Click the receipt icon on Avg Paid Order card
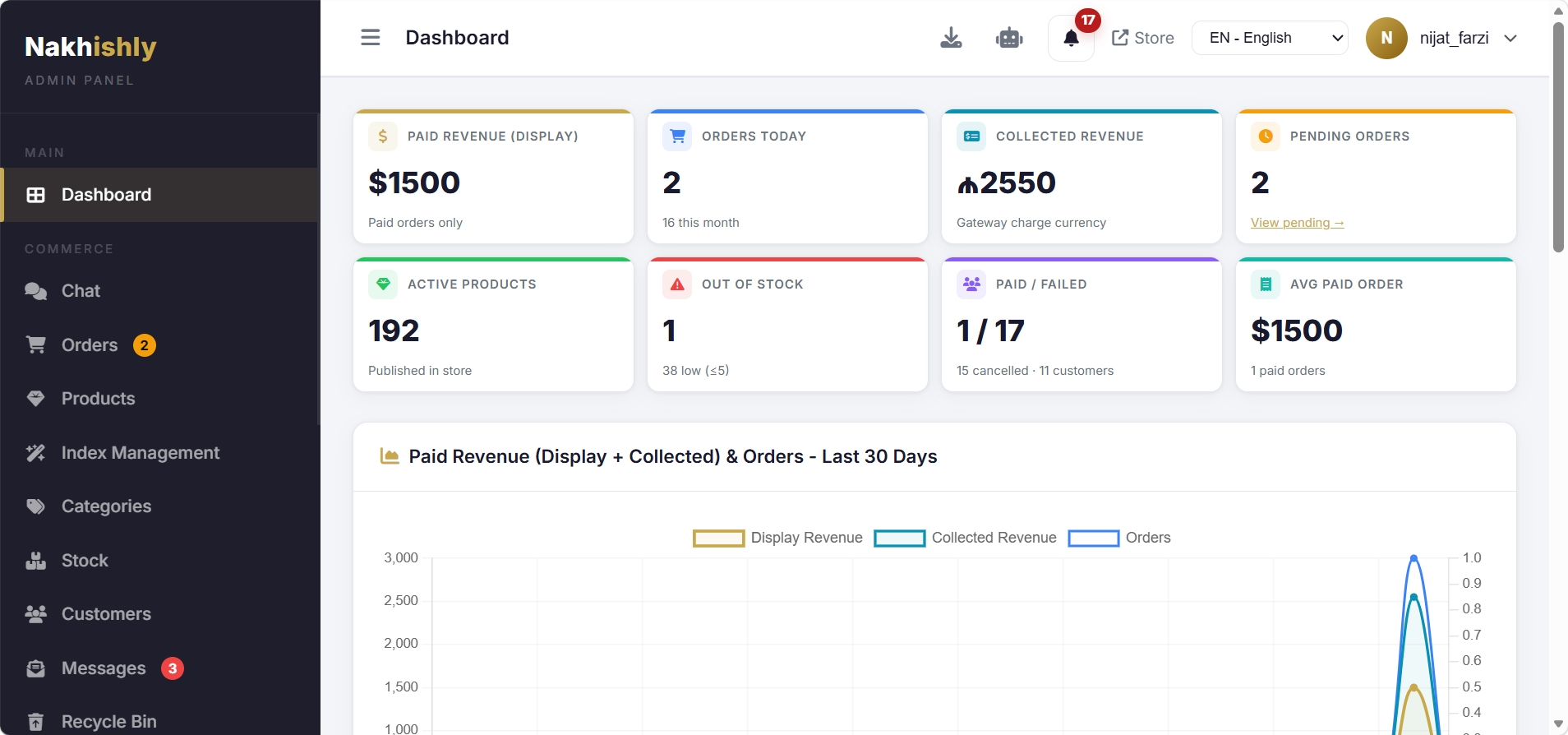Image resolution: width=1568 pixels, height=735 pixels. click(x=1266, y=284)
